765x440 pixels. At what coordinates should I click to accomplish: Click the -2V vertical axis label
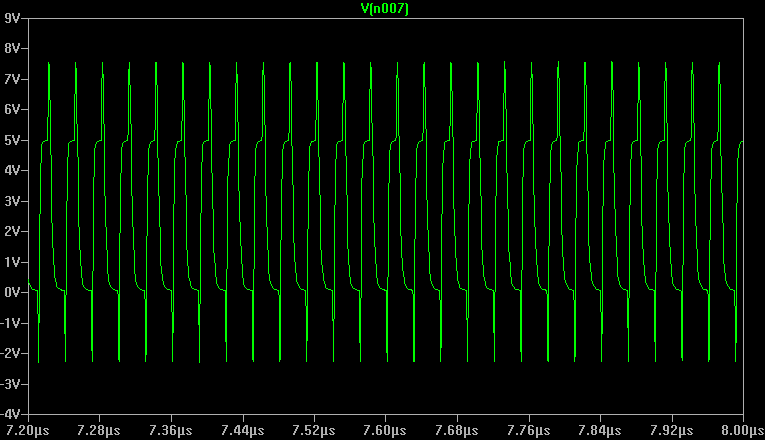pos(10,353)
